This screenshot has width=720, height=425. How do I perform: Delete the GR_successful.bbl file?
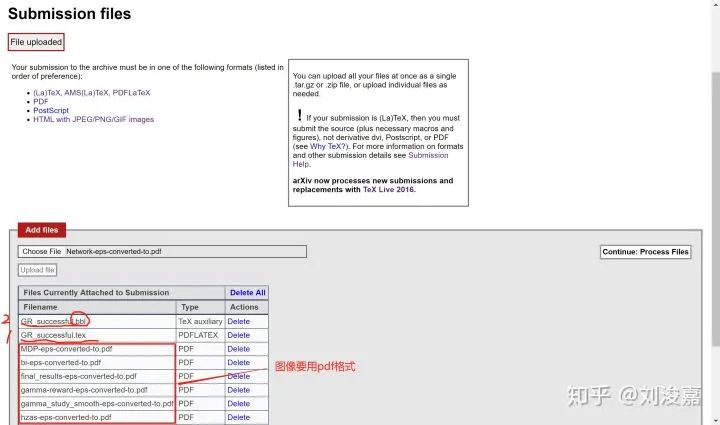(238, 321)
